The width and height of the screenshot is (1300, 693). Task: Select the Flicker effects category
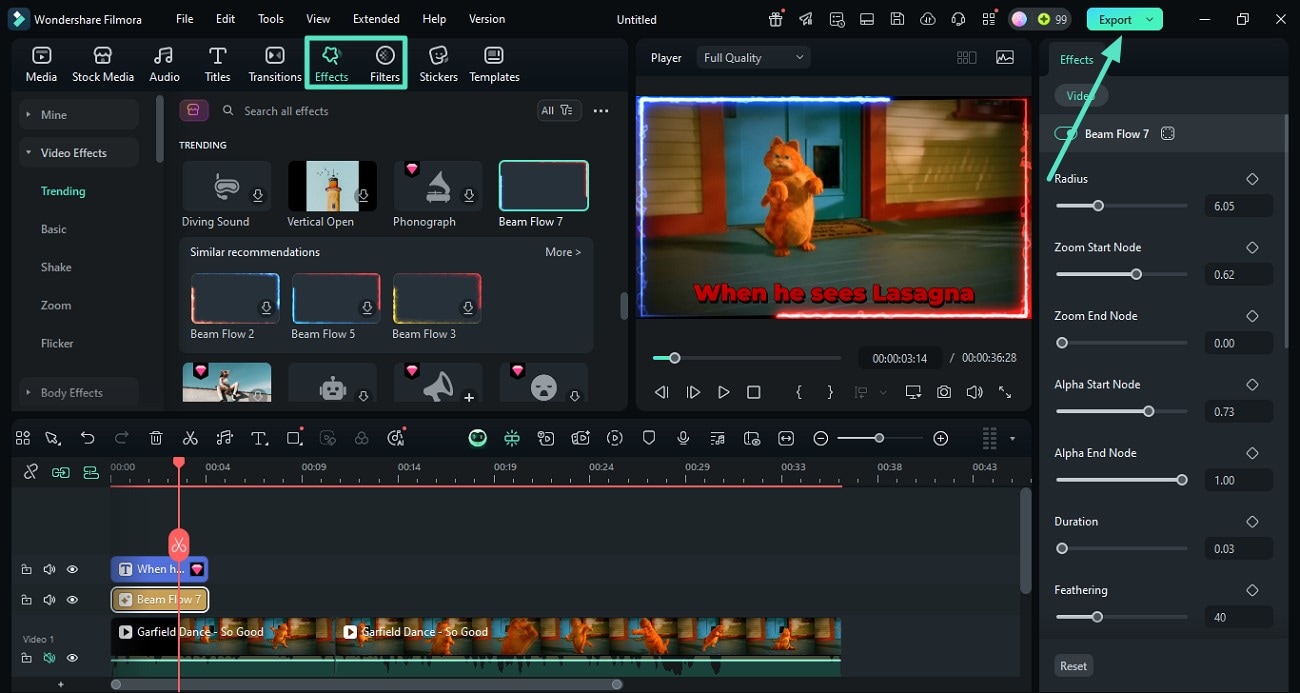[57, 343]
